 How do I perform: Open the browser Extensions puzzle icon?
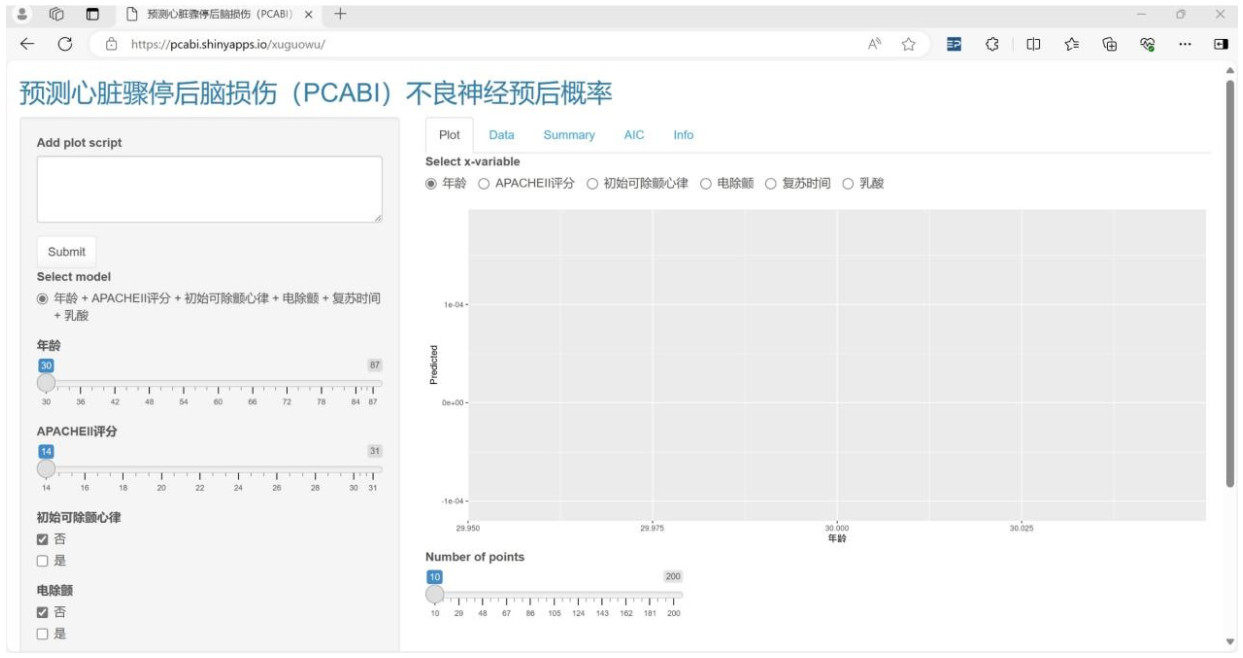pyautogui.click(x=993, y=44)
